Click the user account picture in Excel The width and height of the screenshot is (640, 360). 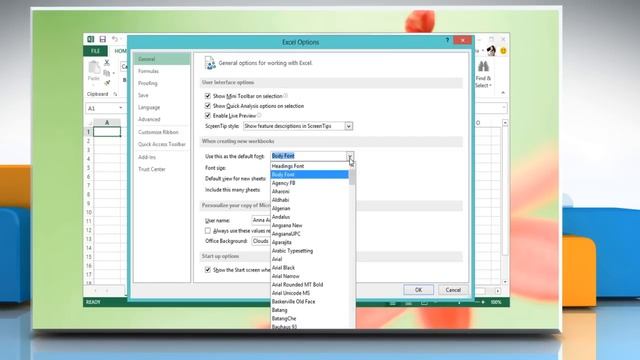[x=491, y=51]
